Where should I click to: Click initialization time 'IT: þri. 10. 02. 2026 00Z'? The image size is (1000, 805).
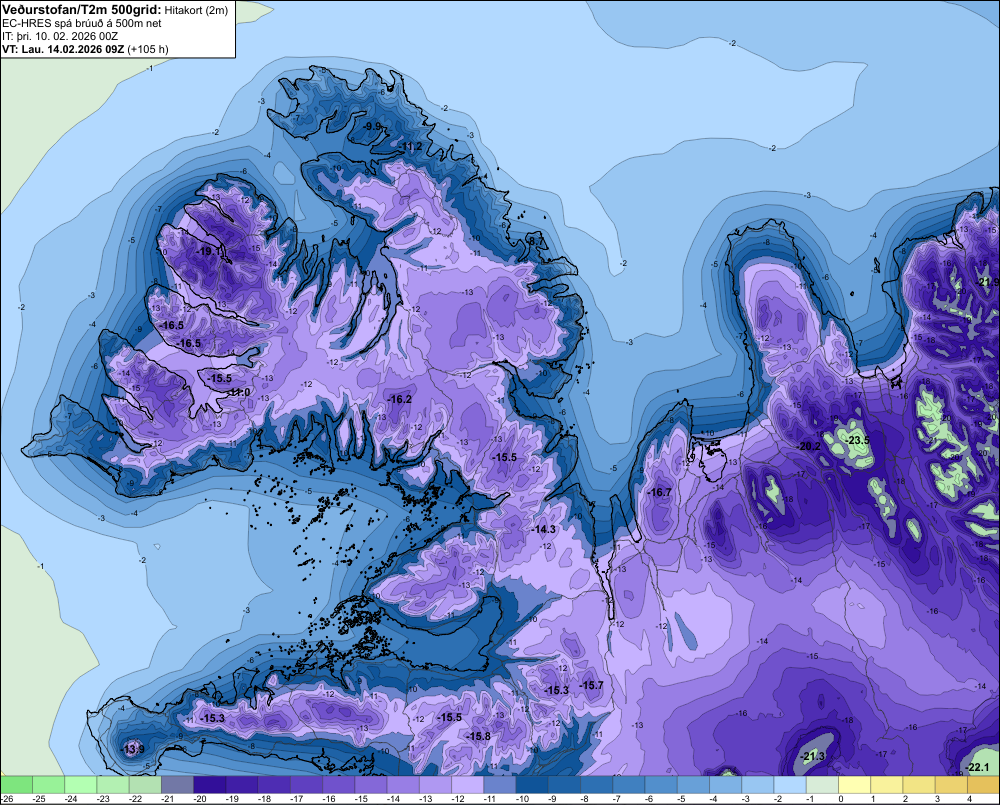pos(60,36)
